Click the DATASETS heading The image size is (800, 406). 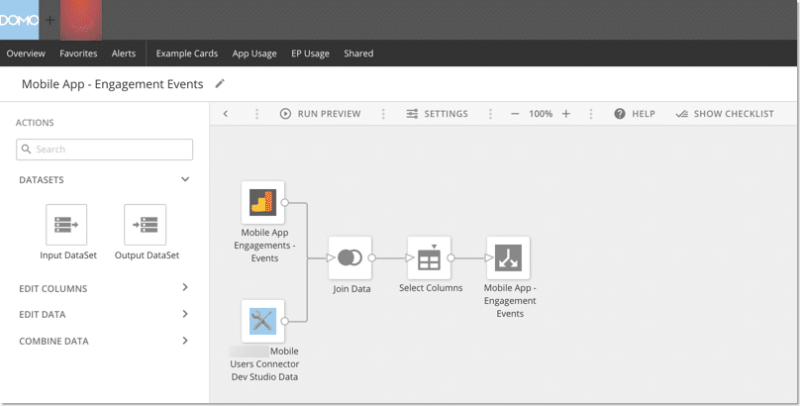[x=41, y=180]
